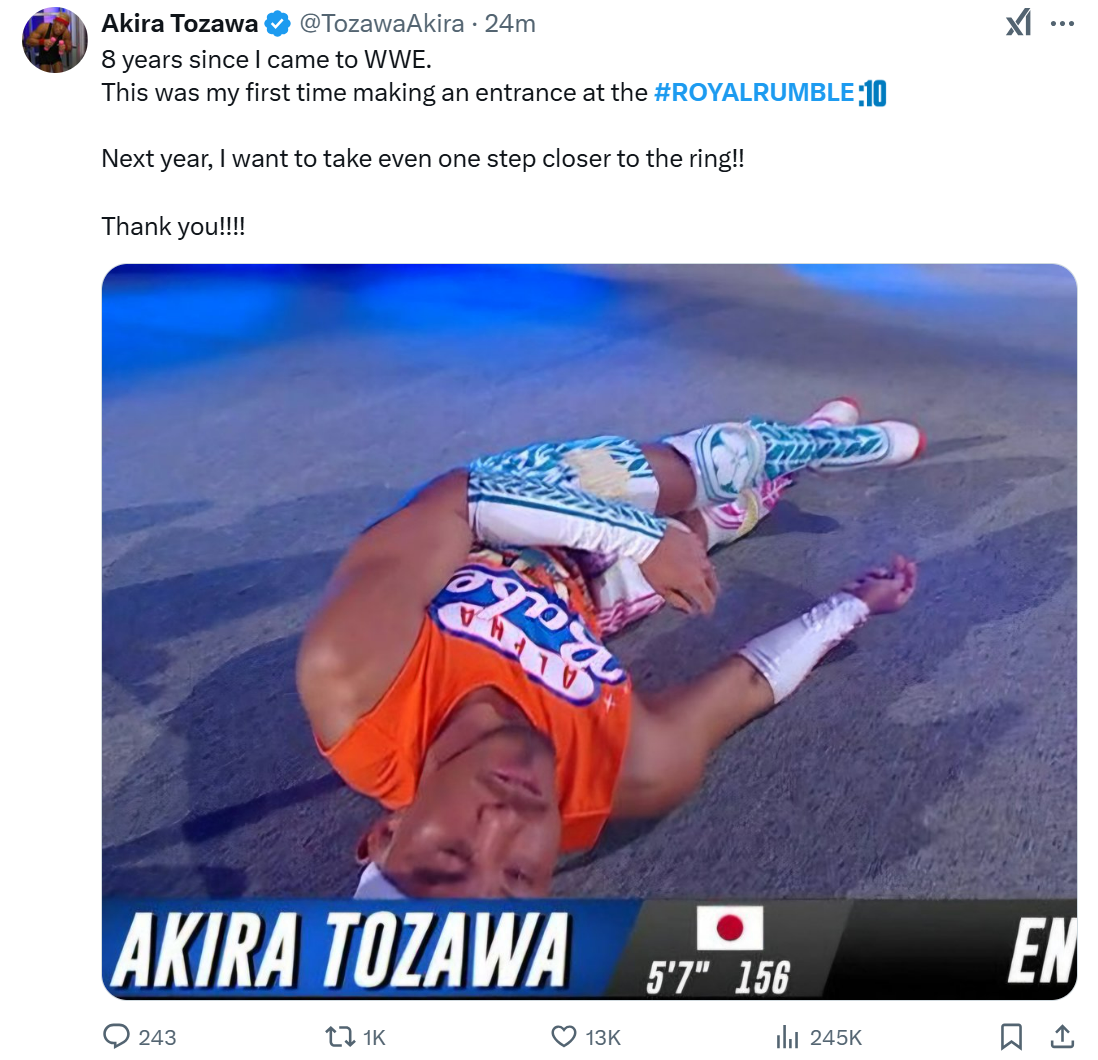The width and height of the screenshot is (1098, 1060).
Task: Bookmark this tweet
Action: [x=1011, y=1036]
